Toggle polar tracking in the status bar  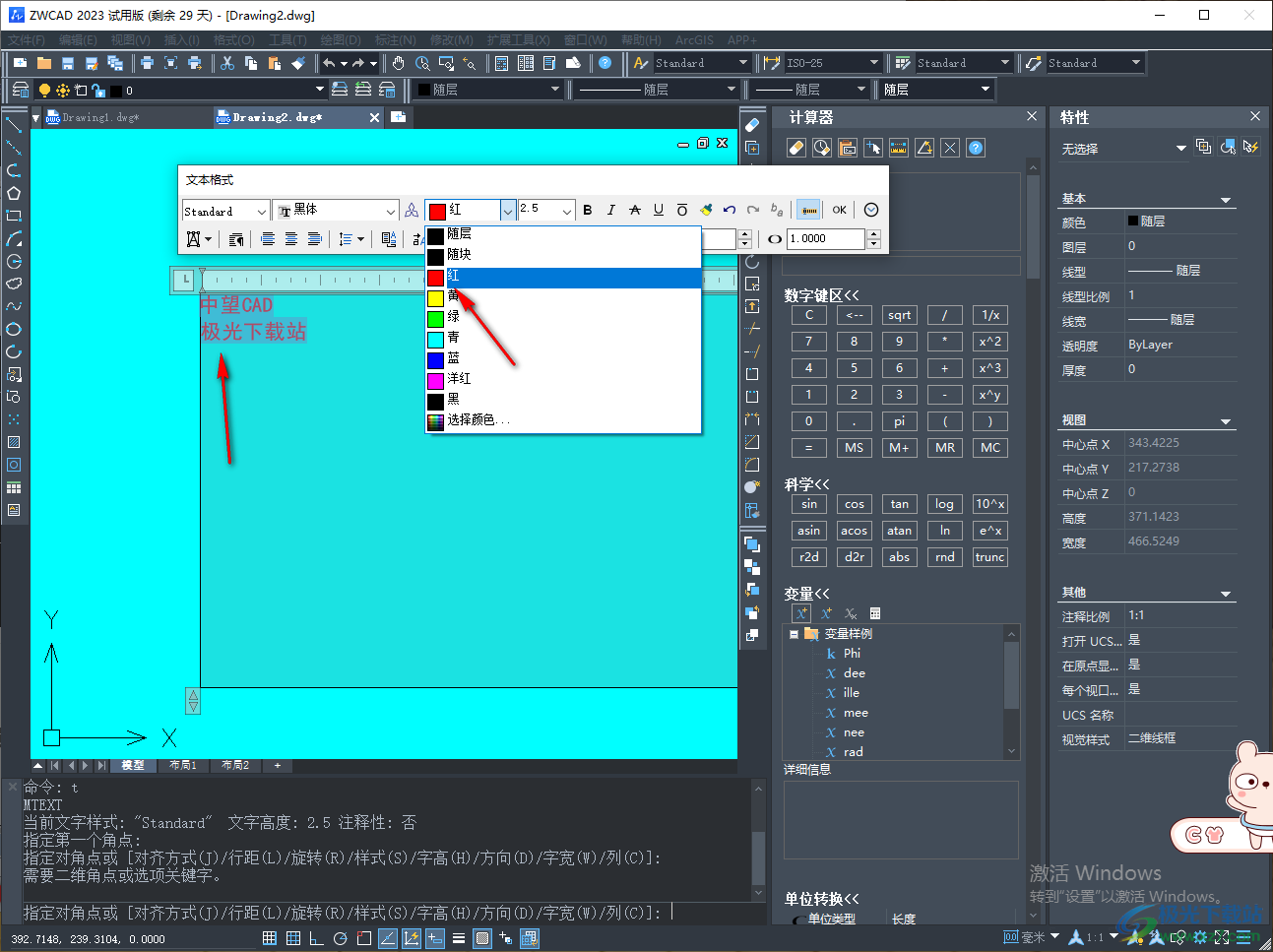point(341,938)
